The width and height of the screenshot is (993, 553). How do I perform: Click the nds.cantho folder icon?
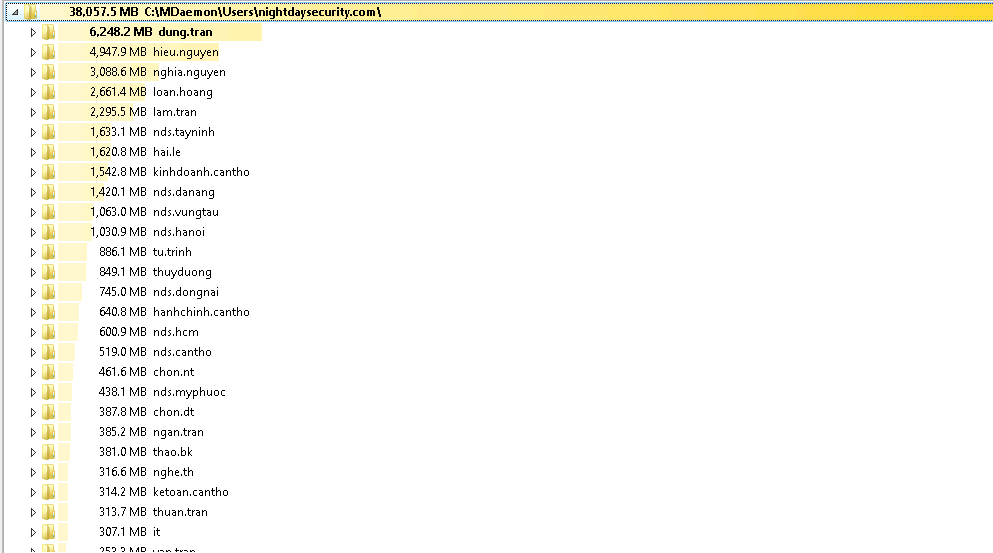[x=49, y=352]
